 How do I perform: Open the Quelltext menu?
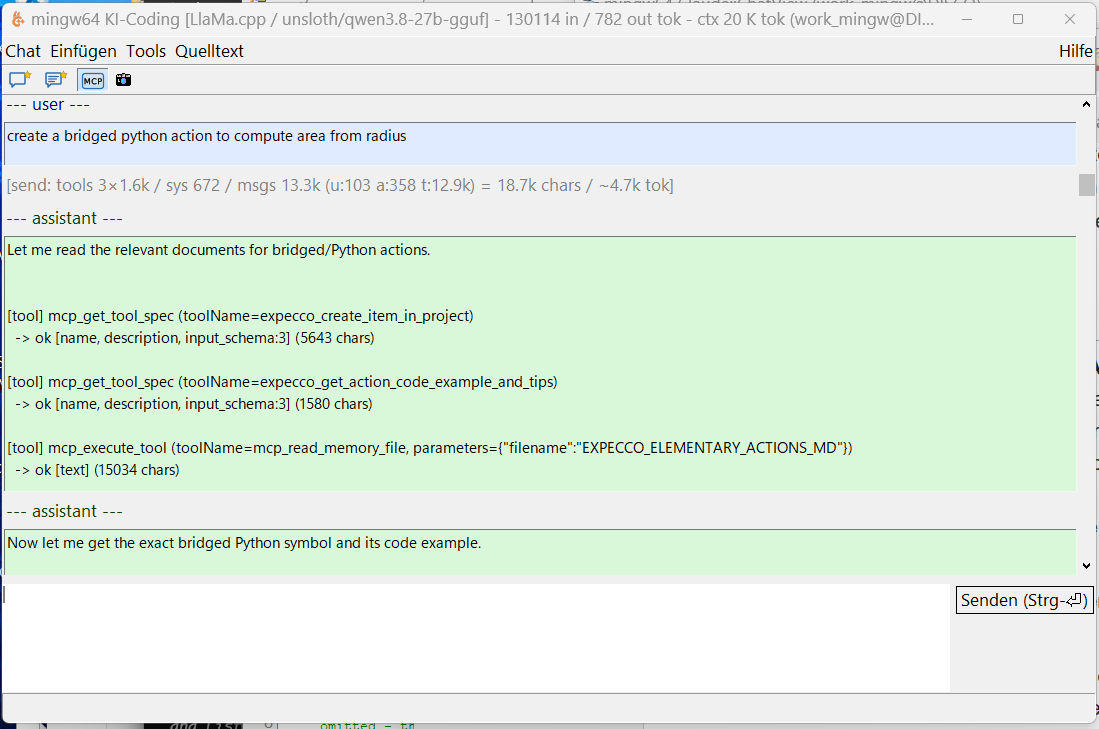click(x=210, y=51)
